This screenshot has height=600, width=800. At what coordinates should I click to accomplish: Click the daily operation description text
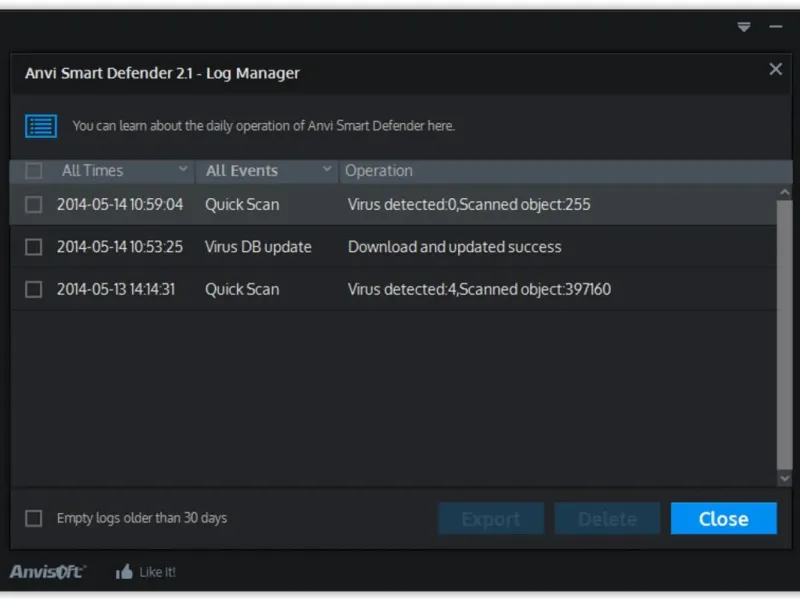263,126
